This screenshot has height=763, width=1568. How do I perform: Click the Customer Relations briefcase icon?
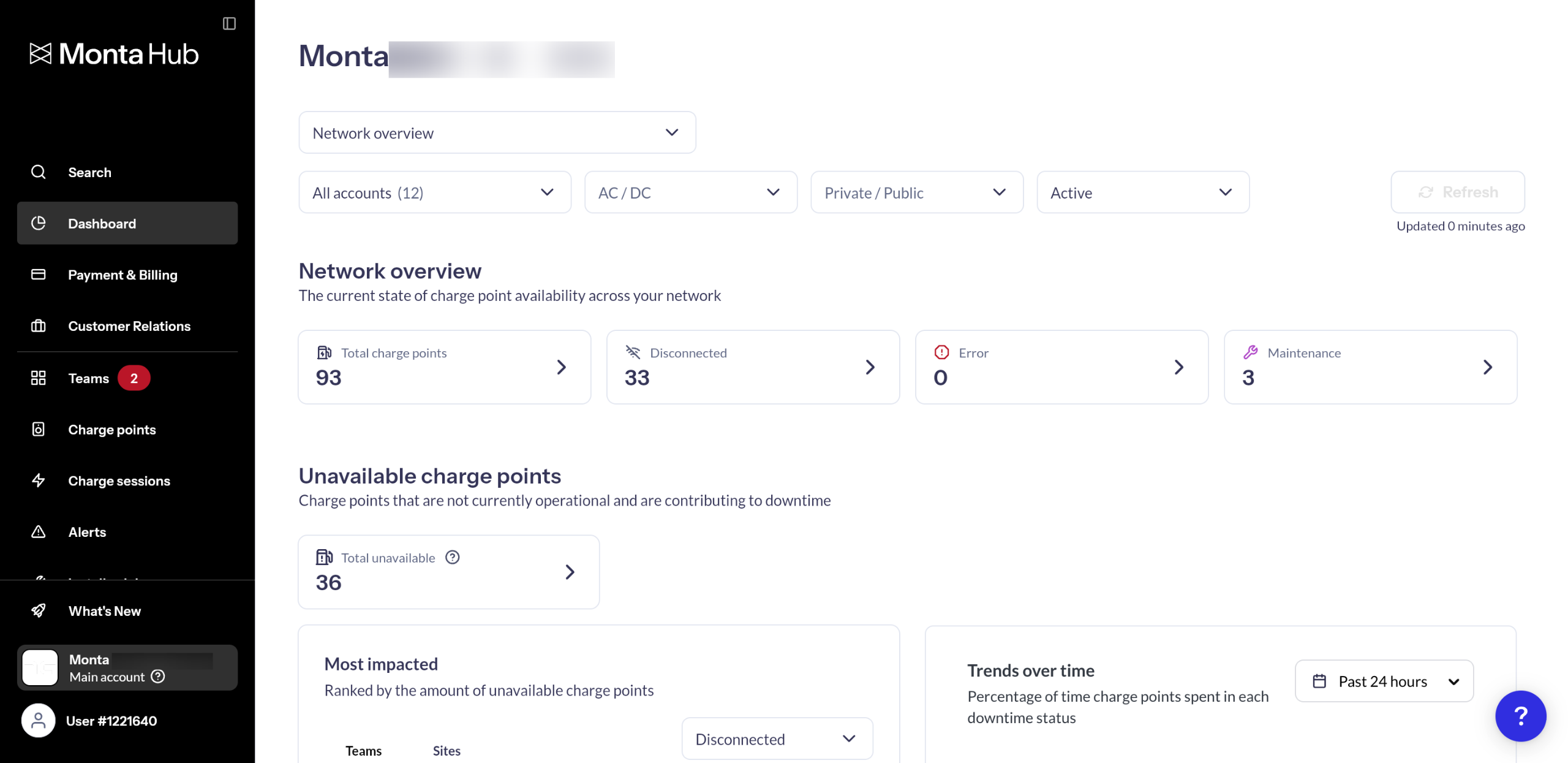pyautogui.click(x=39, y=326)
